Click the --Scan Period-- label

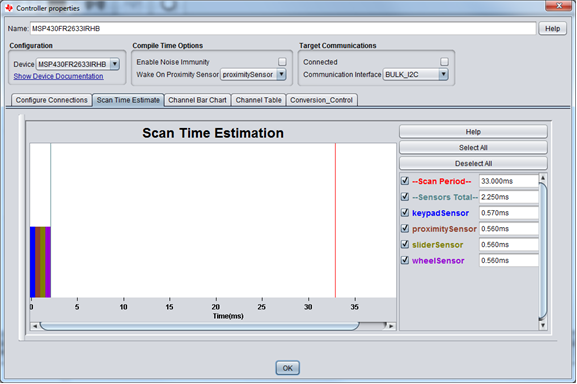[442, 181]
